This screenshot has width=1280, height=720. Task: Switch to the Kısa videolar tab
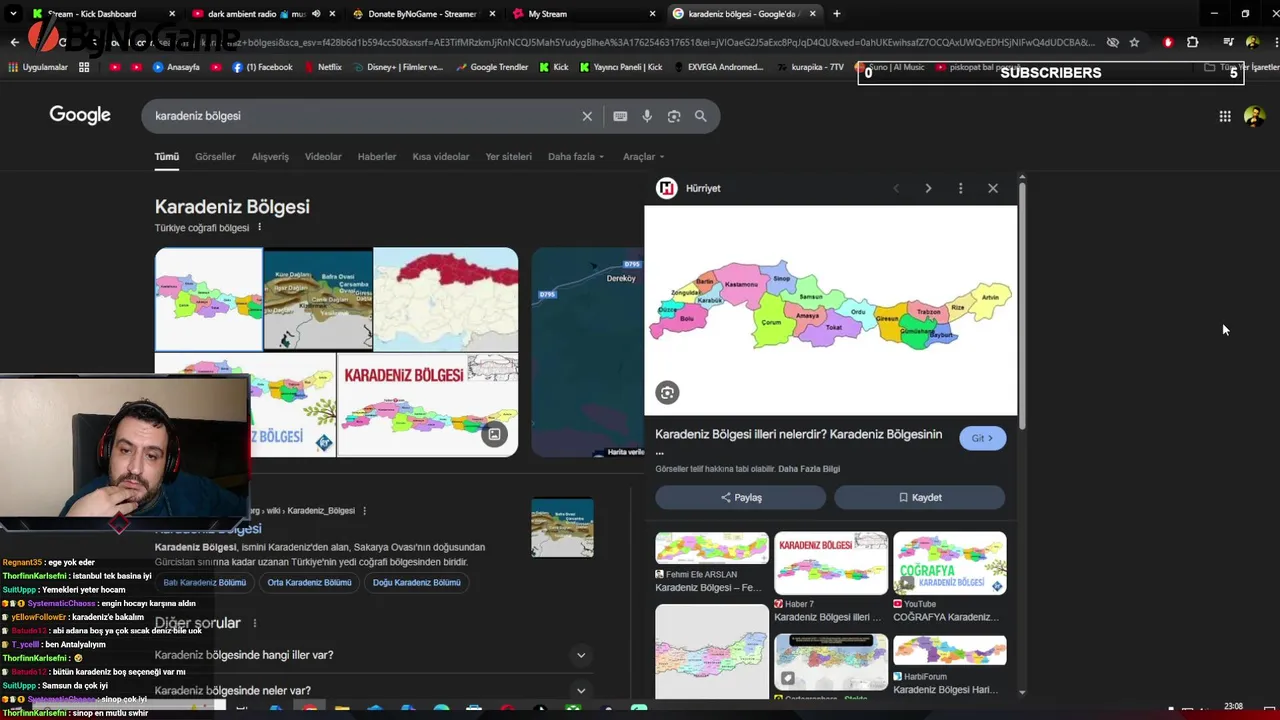tap(441, 157)
